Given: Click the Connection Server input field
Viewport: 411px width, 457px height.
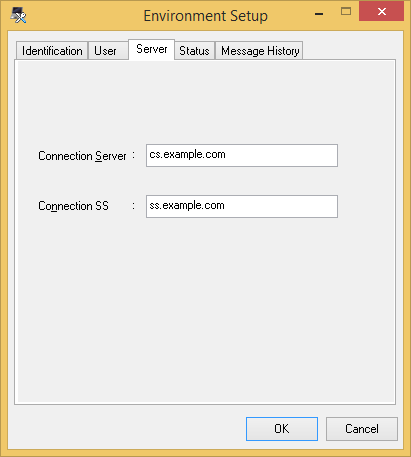Looking at the screenshot, I should (x=242, y=155).
